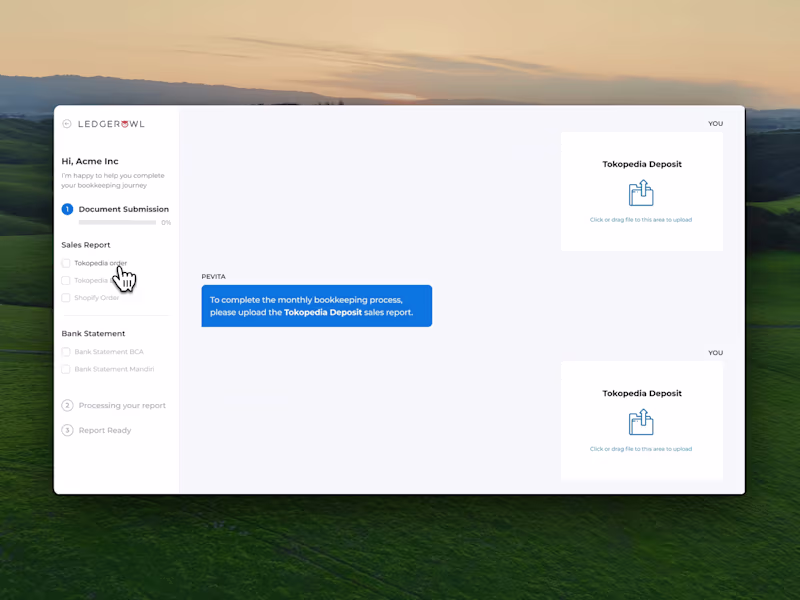This screenshot has height=600, width=800.
Task: Click the PEVITA sender label
Action: [x=213, y=277]
